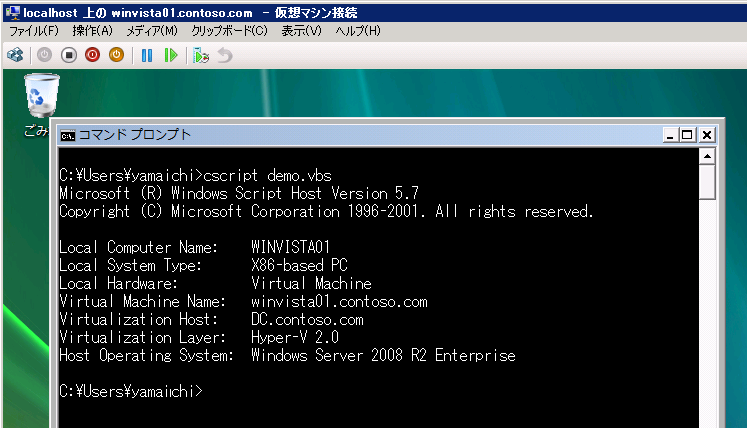Shut down the VM with the red power icon
The height and width of the screenshot is (428, 747).
(x=93, y=55)
